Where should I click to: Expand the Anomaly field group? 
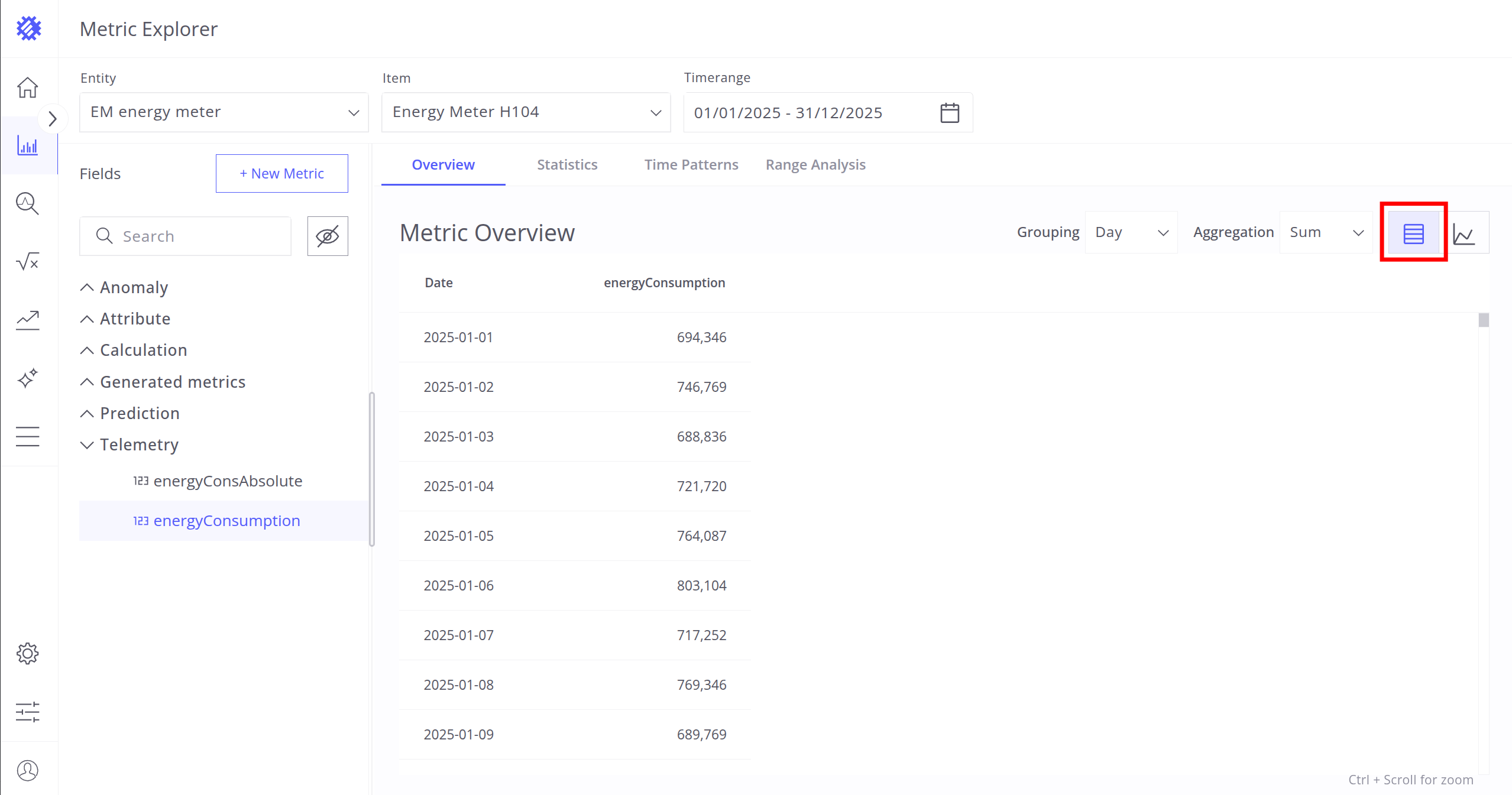click(134, 287)
